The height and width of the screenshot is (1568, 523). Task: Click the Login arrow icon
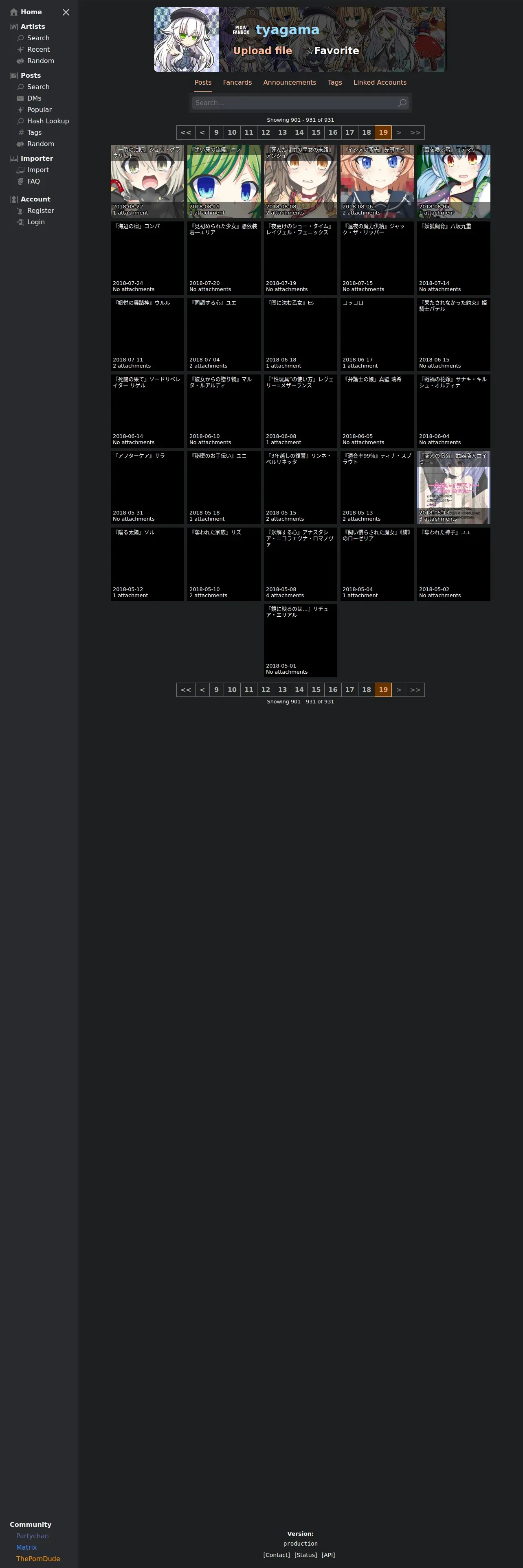coord(21,222)
